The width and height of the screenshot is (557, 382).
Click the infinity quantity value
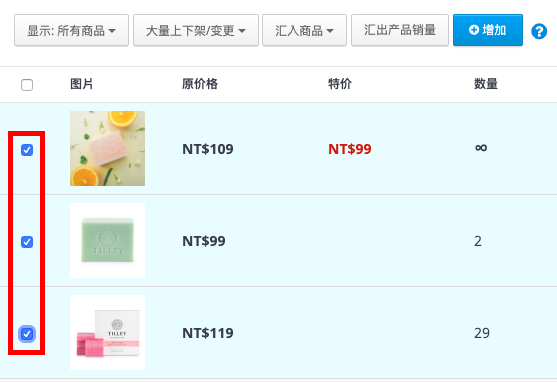(481, 147)
